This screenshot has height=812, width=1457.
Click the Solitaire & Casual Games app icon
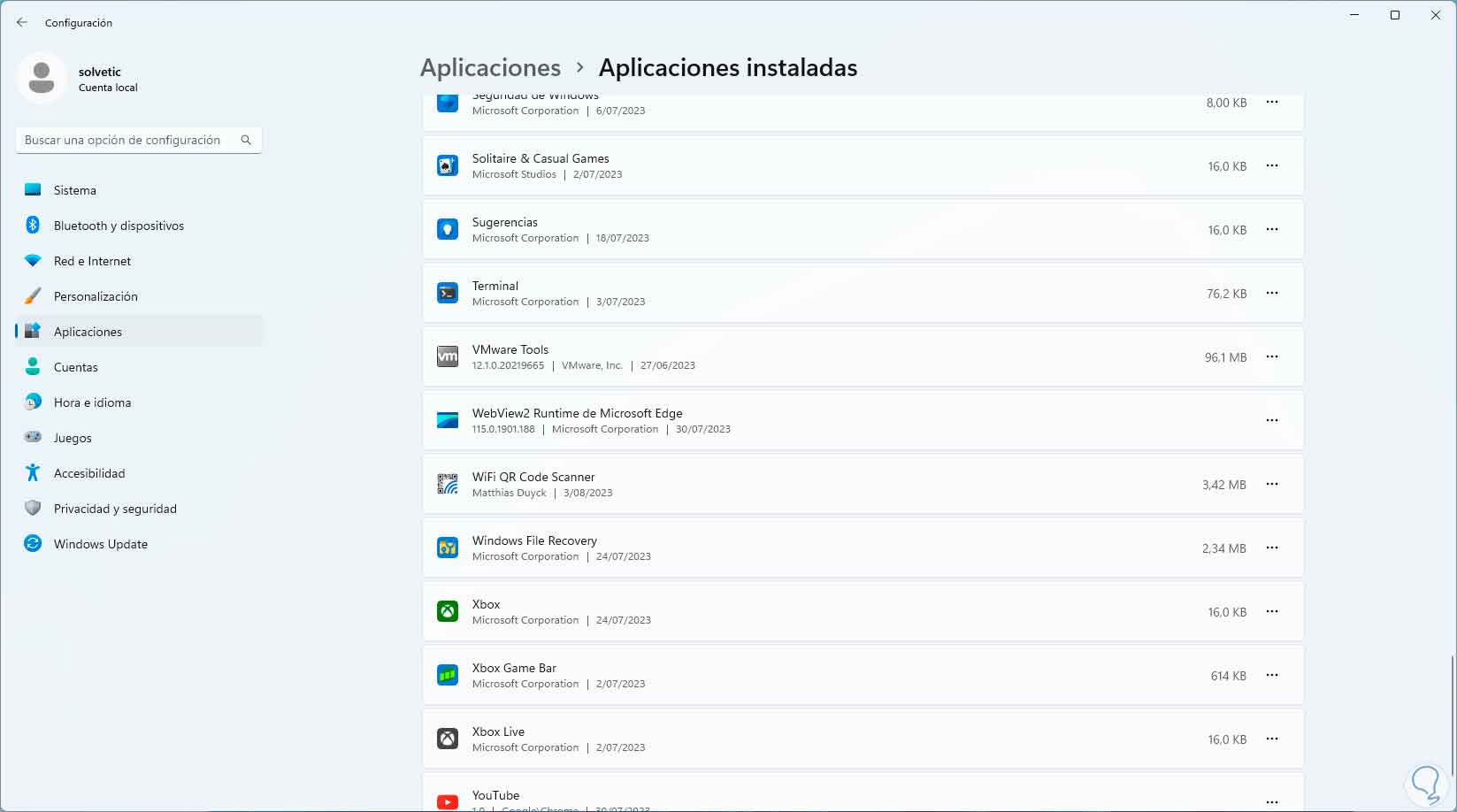[448, 165]
